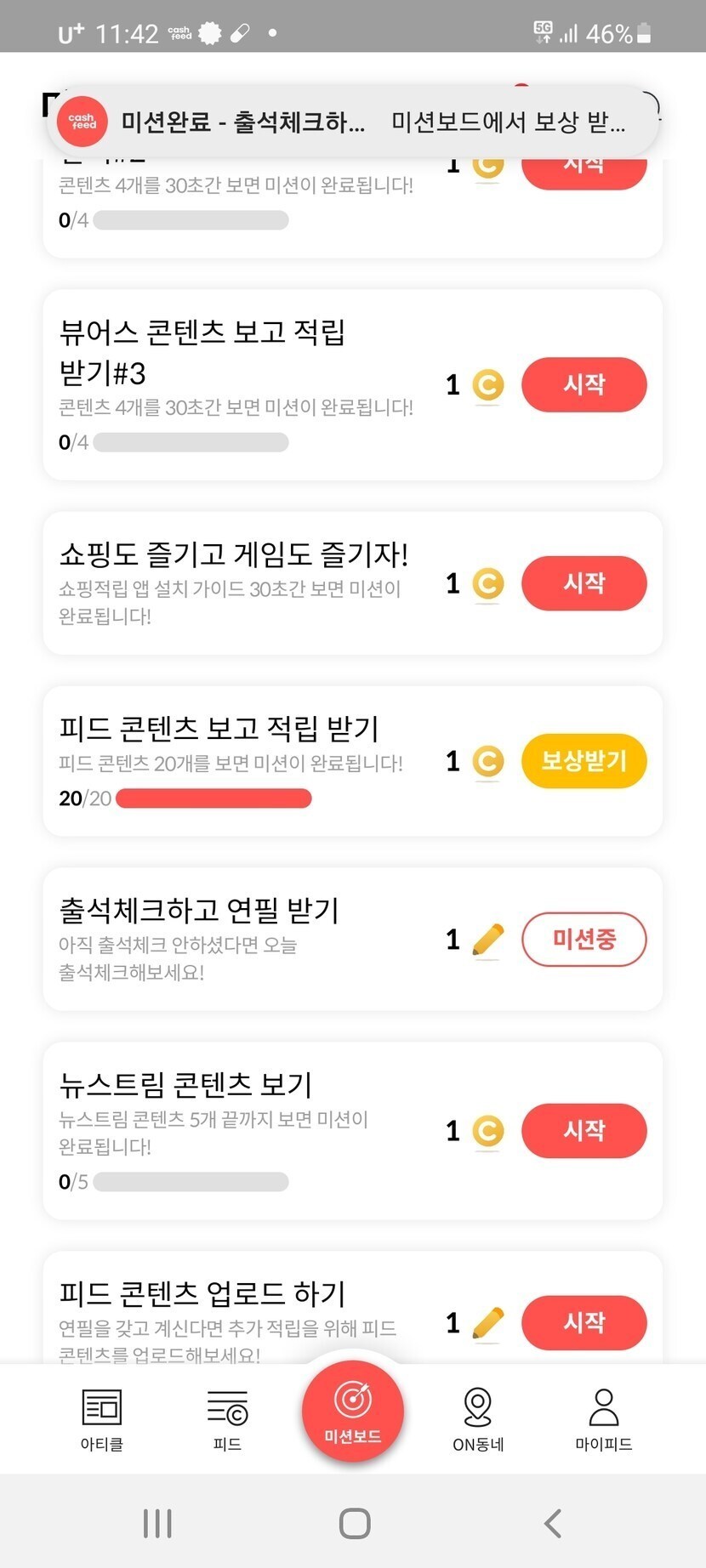
Task: Tap the coin icon for 뉴스트림 콘텐츠 보기
Action: (487, 1131)
